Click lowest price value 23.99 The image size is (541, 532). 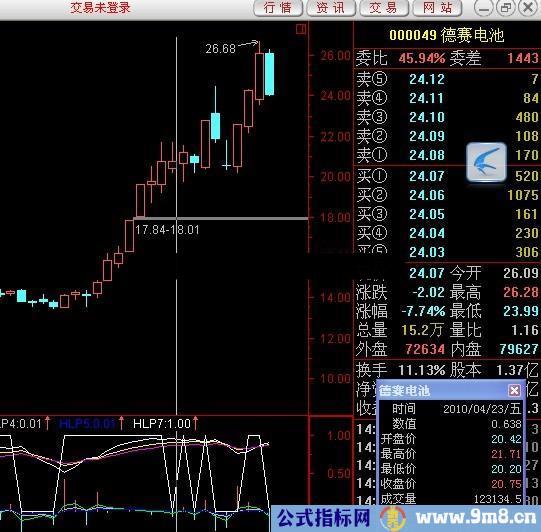520,311
